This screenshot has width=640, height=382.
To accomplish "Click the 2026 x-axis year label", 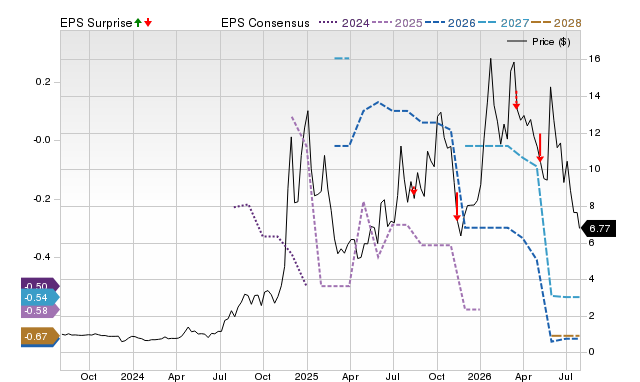I will (480, 376).
